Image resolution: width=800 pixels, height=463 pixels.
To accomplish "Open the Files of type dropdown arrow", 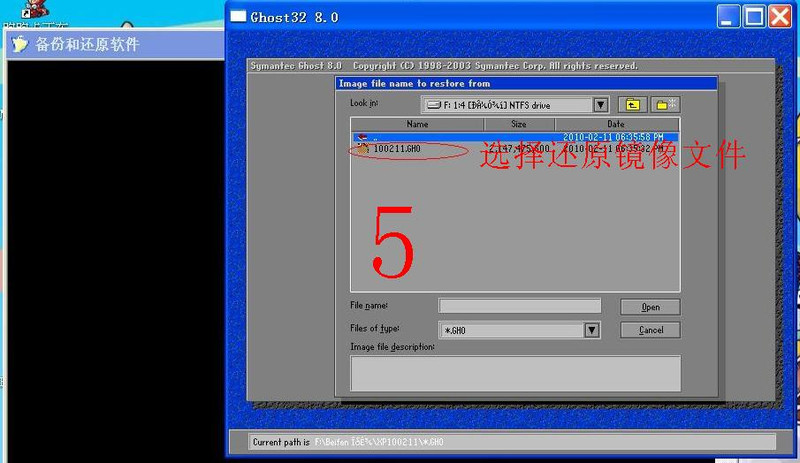I will coord(591,330).
